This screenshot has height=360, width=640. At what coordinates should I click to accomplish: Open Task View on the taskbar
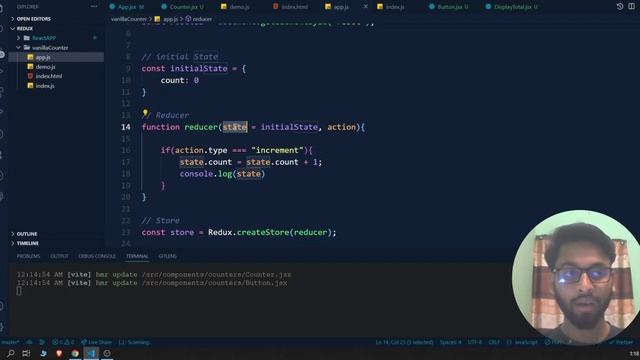pos(26,353)
